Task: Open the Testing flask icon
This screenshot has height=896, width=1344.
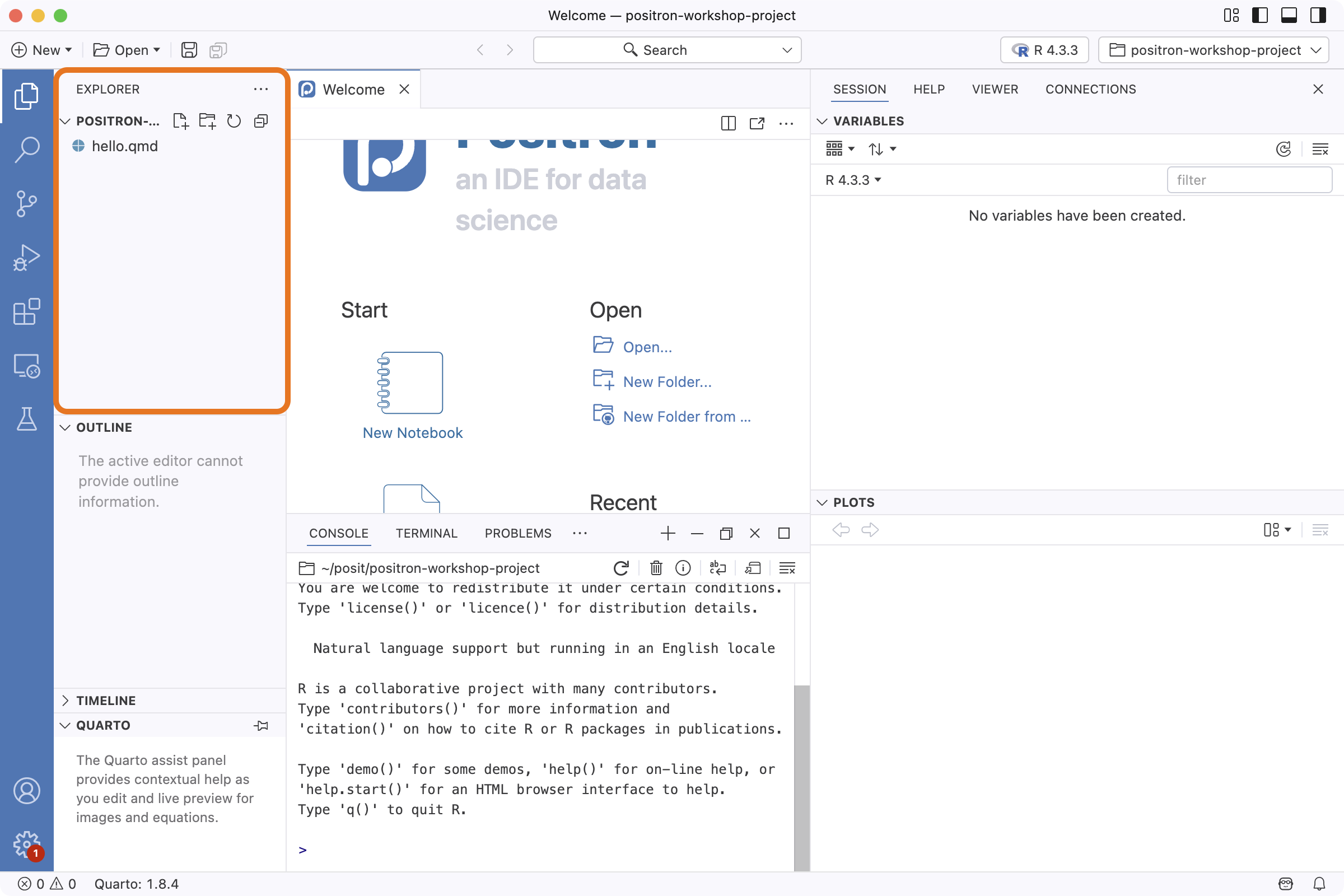Action: [x=26, y=419]
